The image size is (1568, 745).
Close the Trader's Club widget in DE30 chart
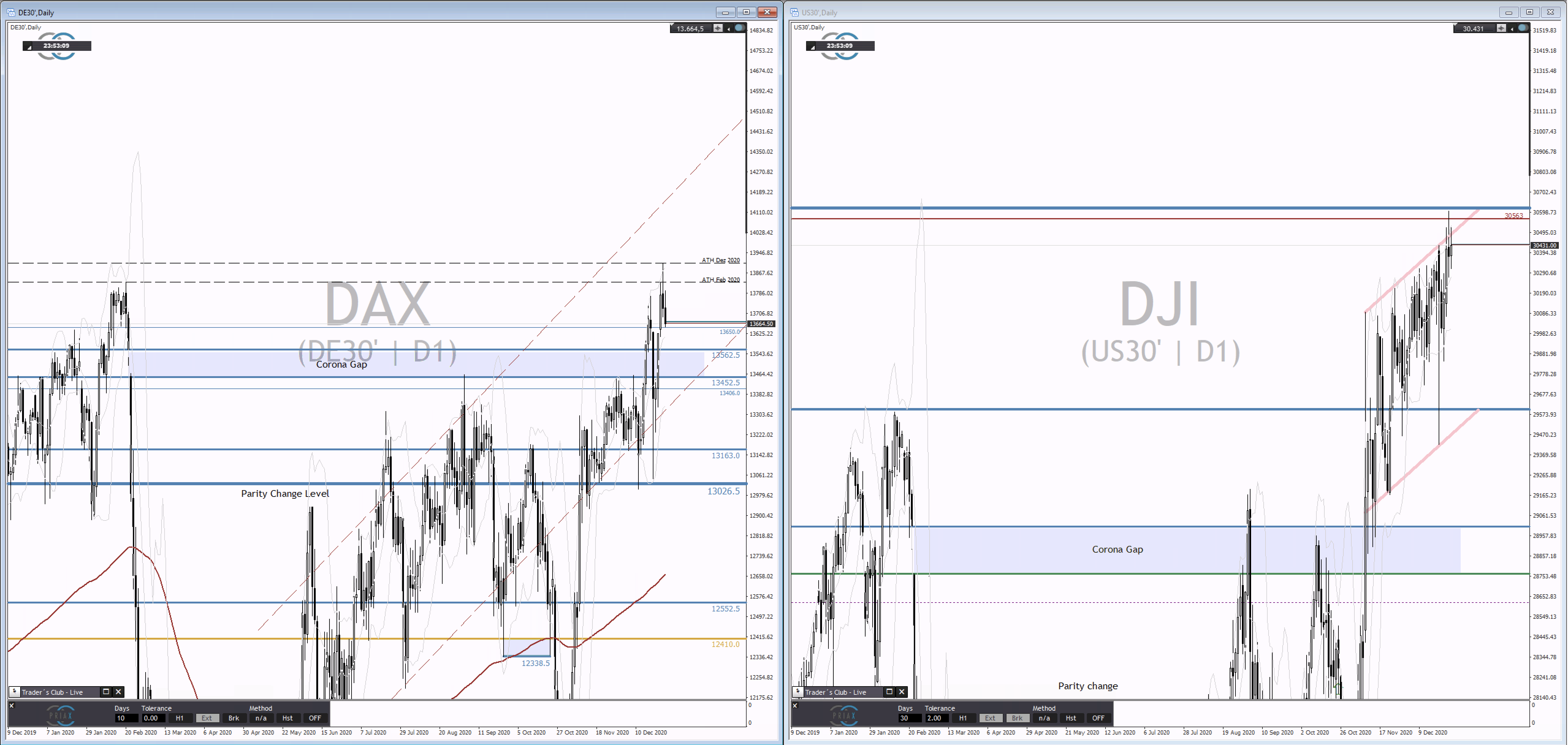click(x=119, y=692)
